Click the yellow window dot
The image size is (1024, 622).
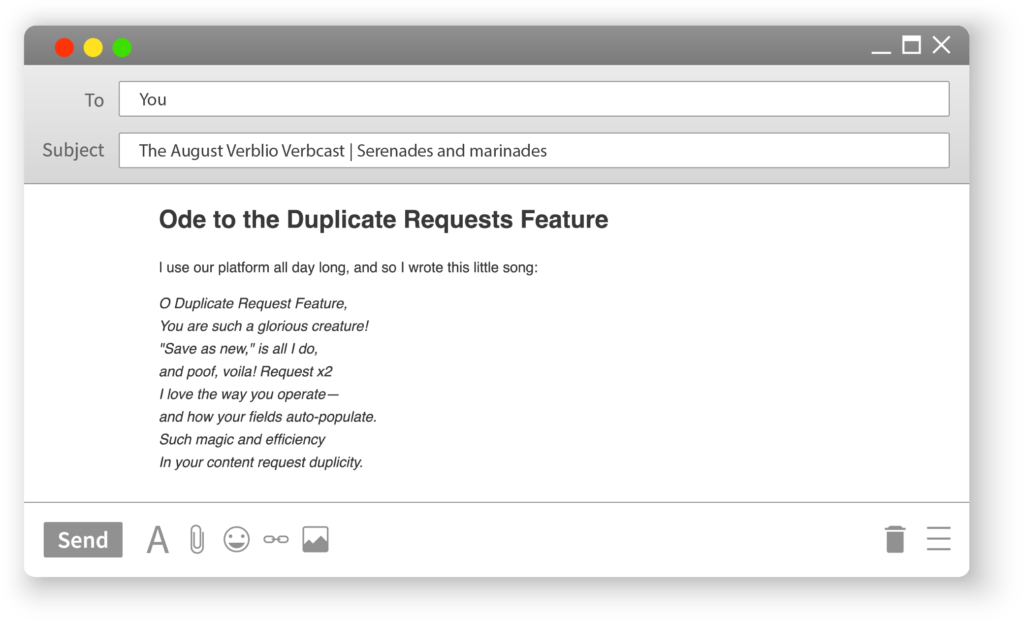(93, 47)
